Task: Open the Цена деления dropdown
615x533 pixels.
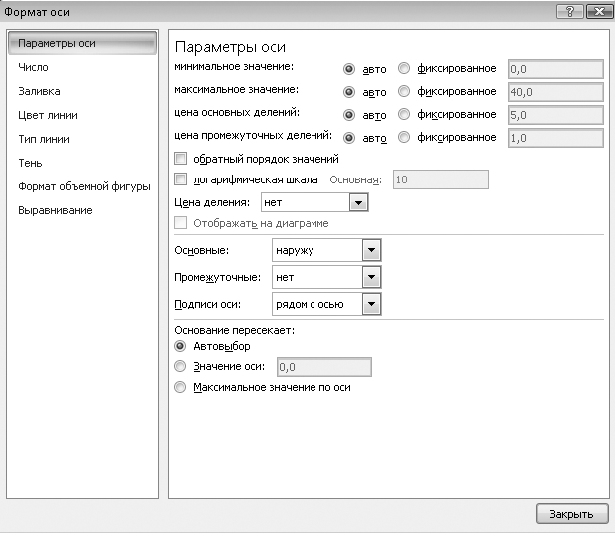Action: 358,202
